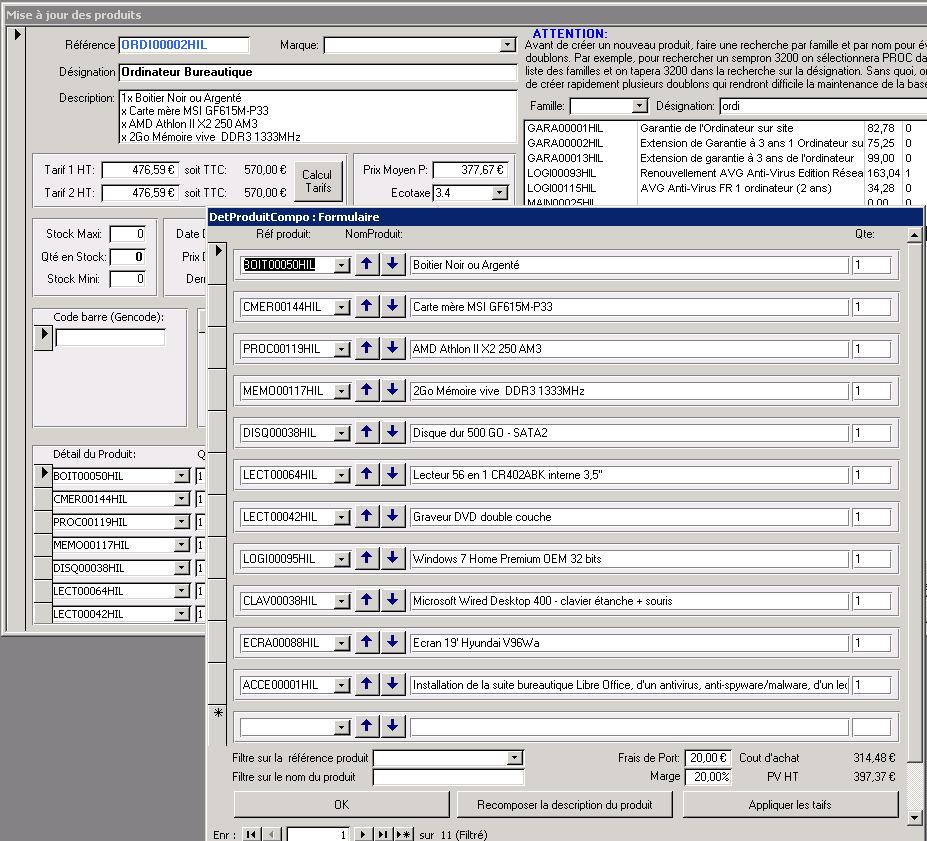This screenshot has width=927, height=841.
Task: Open empty new-row reference dropdown
Action: click(x=342, y=727)
